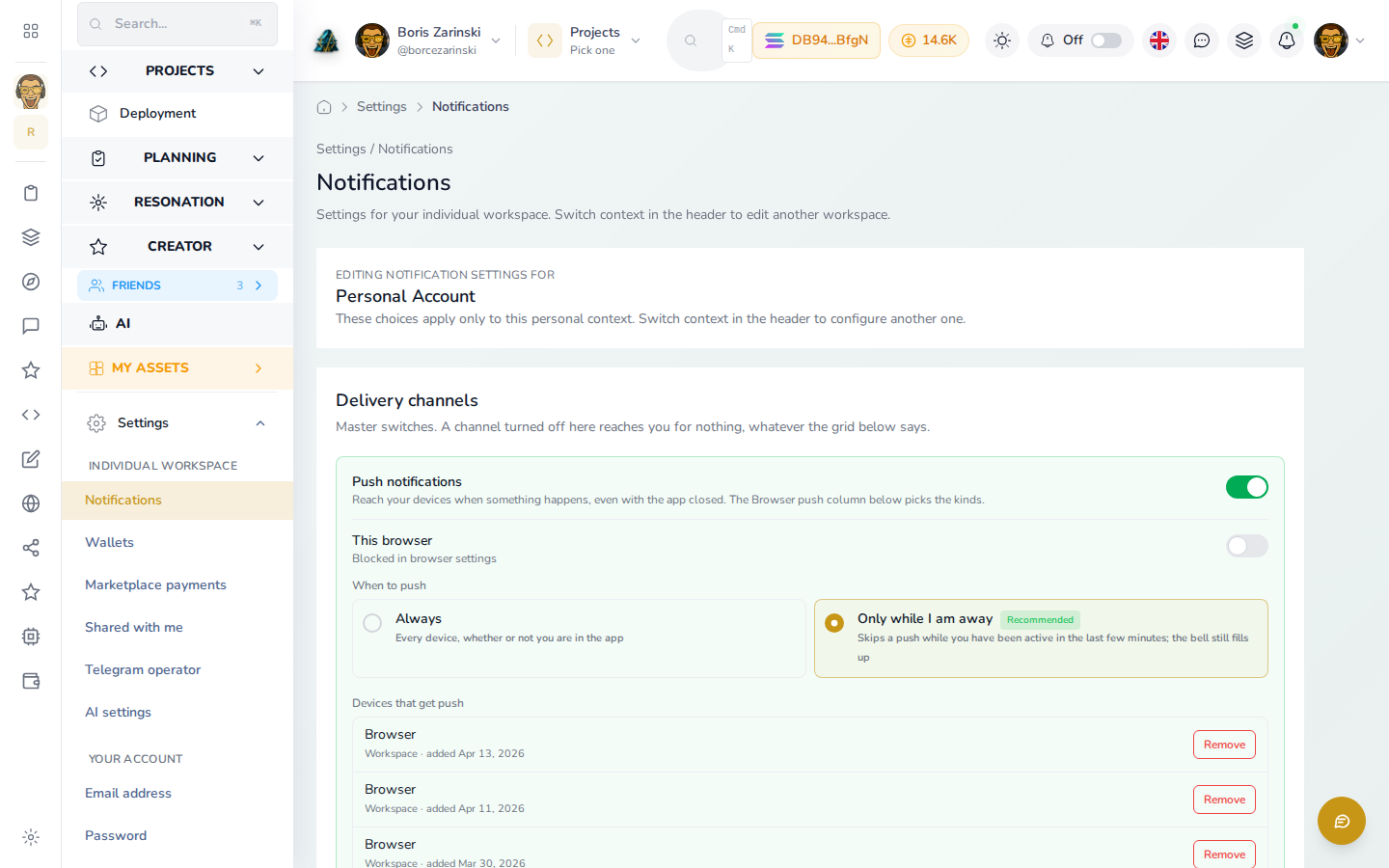Collapse the Settings section
The height and width of the screenshot is (868, 1389).
pos(177,423)
